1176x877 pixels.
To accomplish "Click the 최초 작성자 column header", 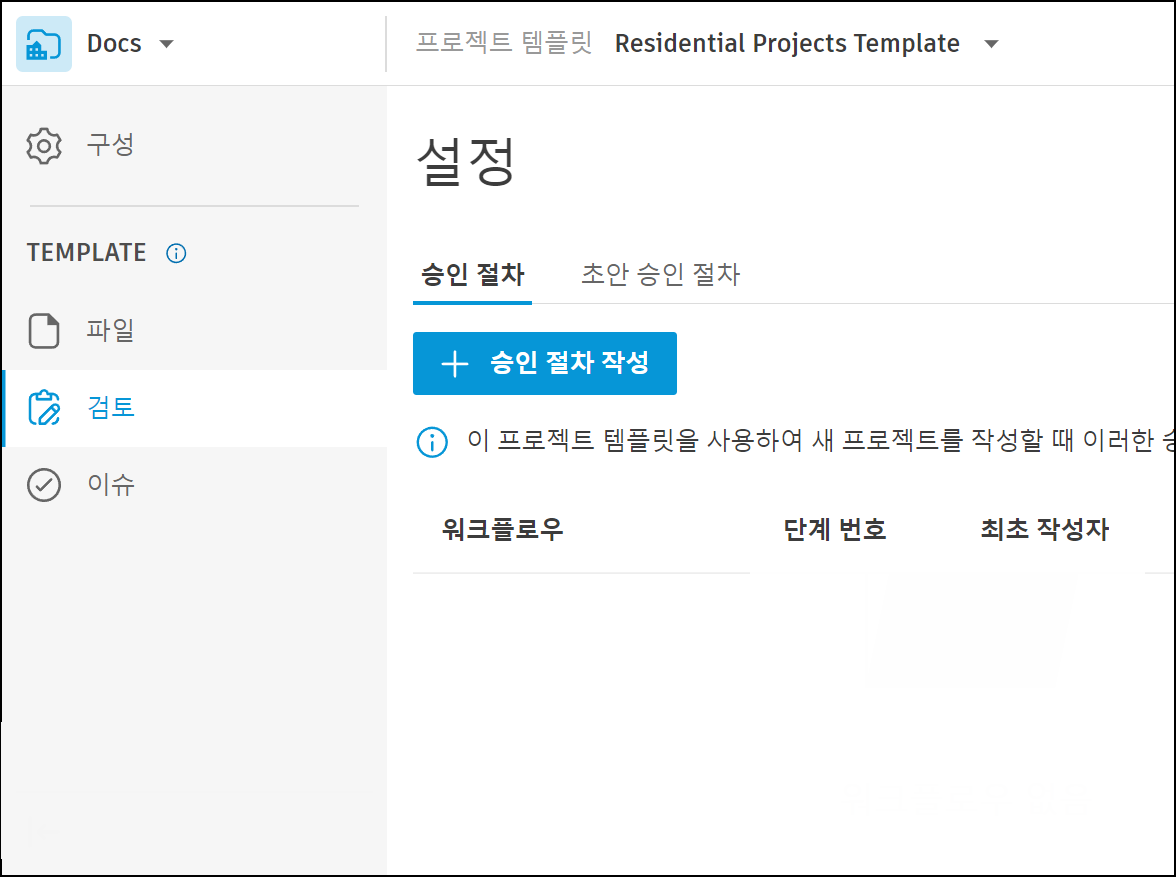I will coord(1044,530).
